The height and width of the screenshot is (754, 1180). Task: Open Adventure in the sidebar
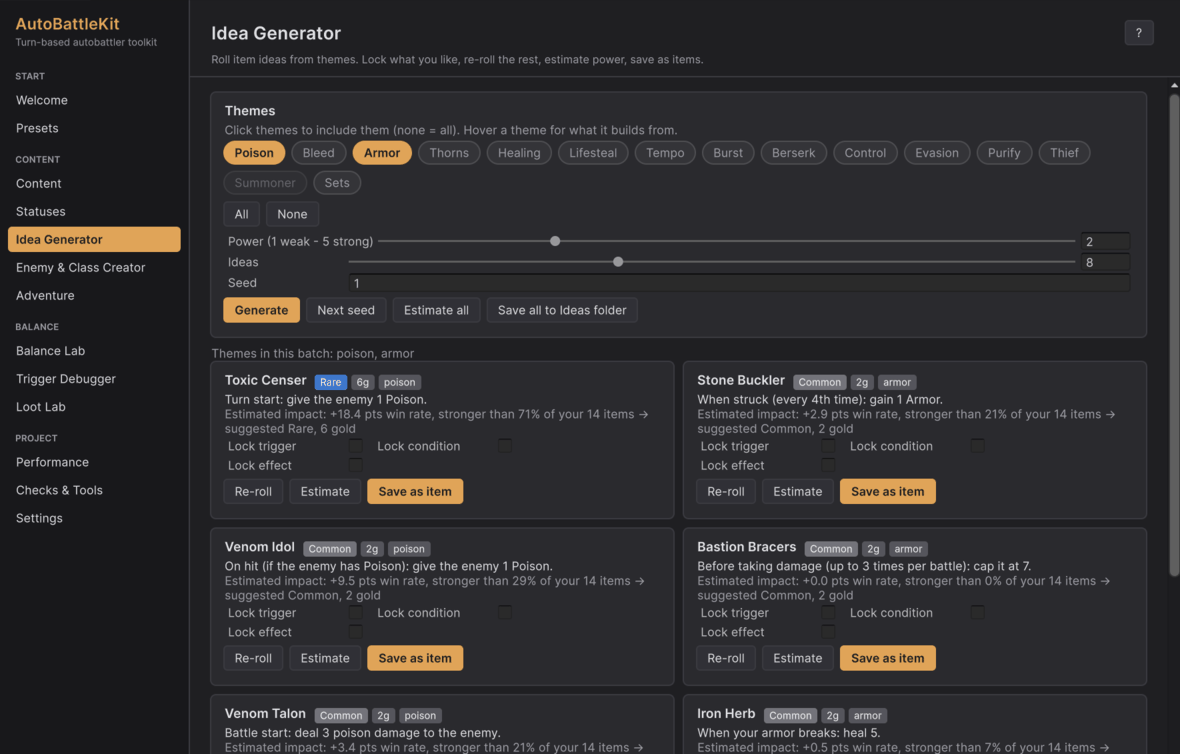click(94, 295)
